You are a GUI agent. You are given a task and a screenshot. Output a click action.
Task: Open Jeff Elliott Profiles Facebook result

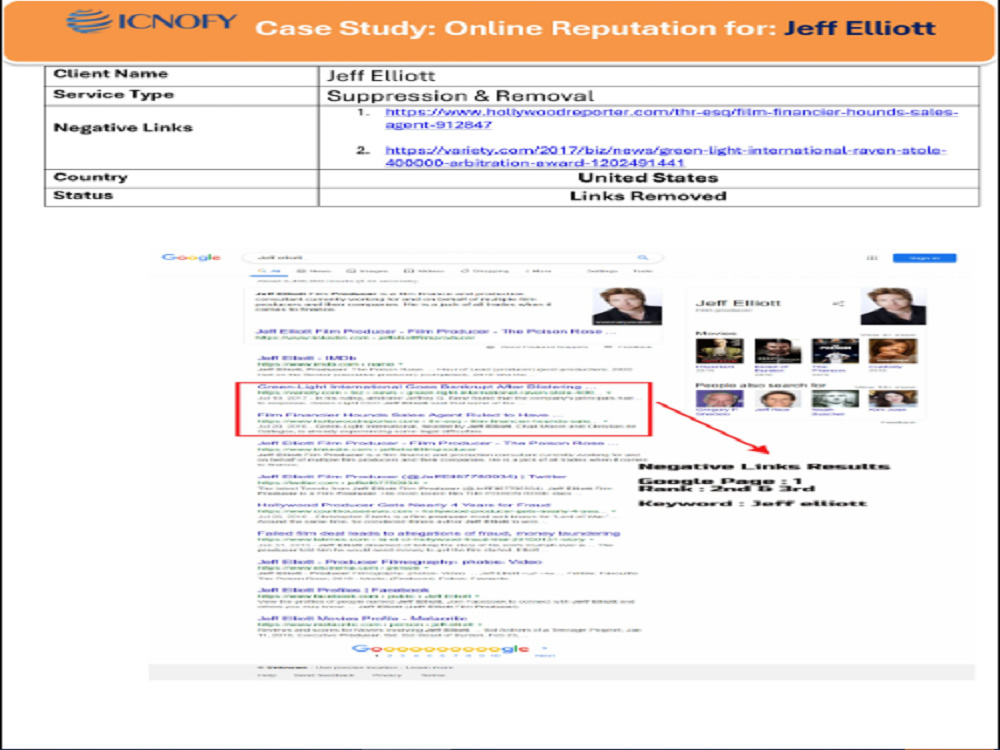point(344,590)
